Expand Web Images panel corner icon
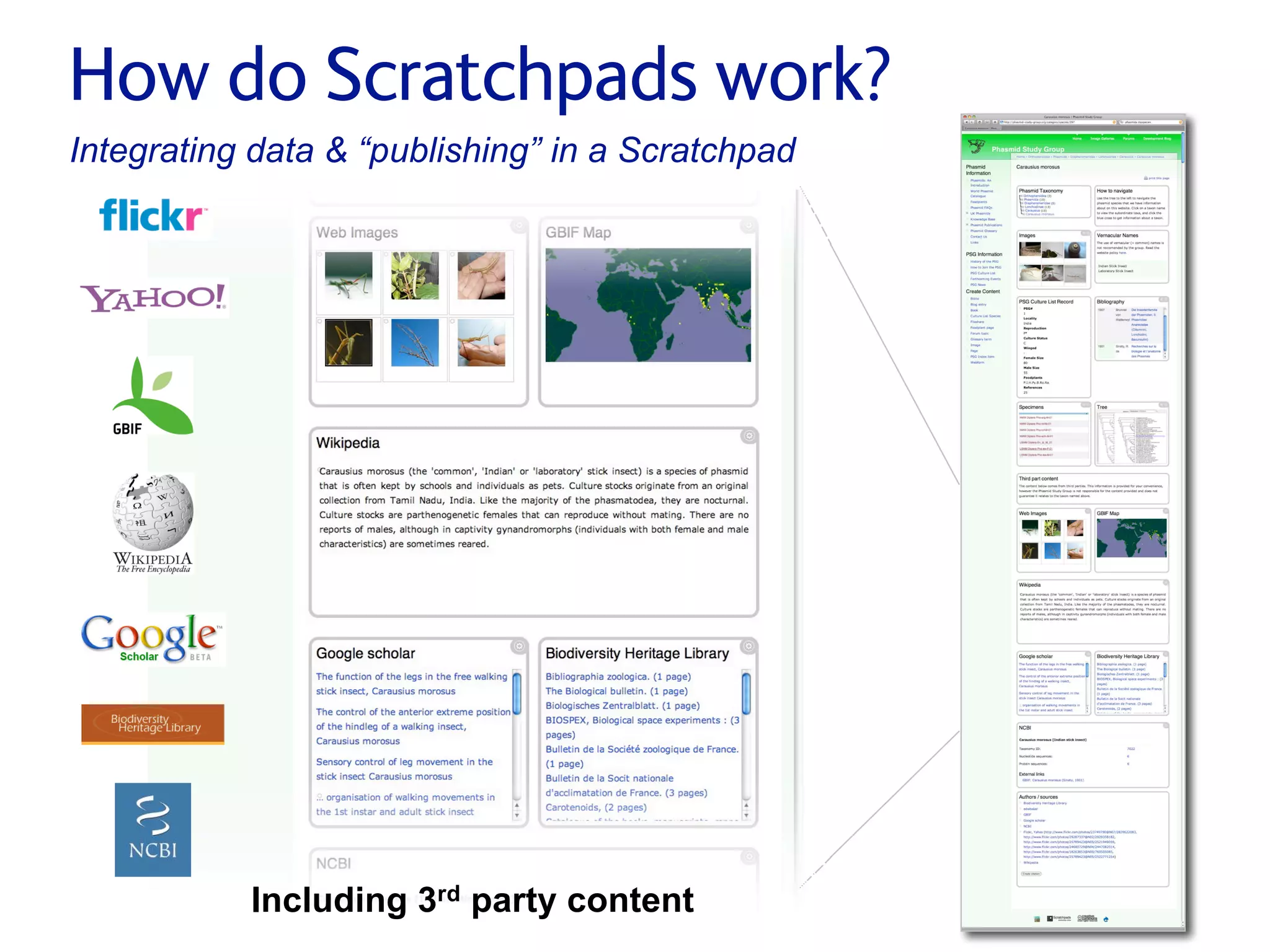Screen dimensions: 1270x952 pyautogui.click(x=518, y=226)
